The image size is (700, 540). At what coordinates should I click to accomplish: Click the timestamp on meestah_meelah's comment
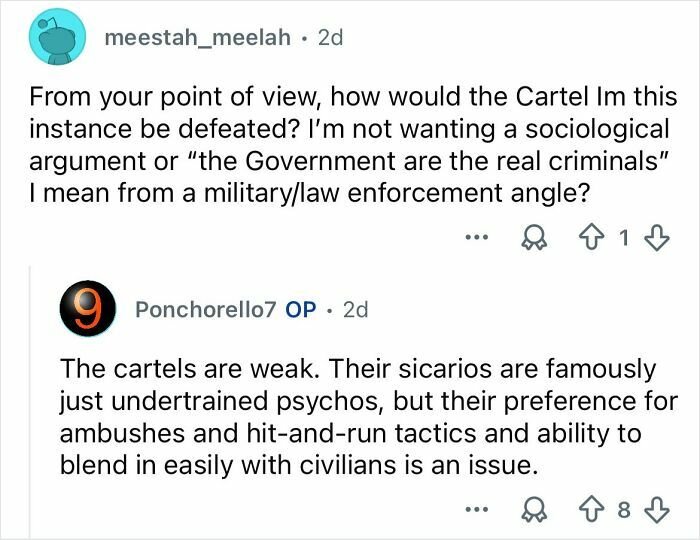[x=330, y=39]
